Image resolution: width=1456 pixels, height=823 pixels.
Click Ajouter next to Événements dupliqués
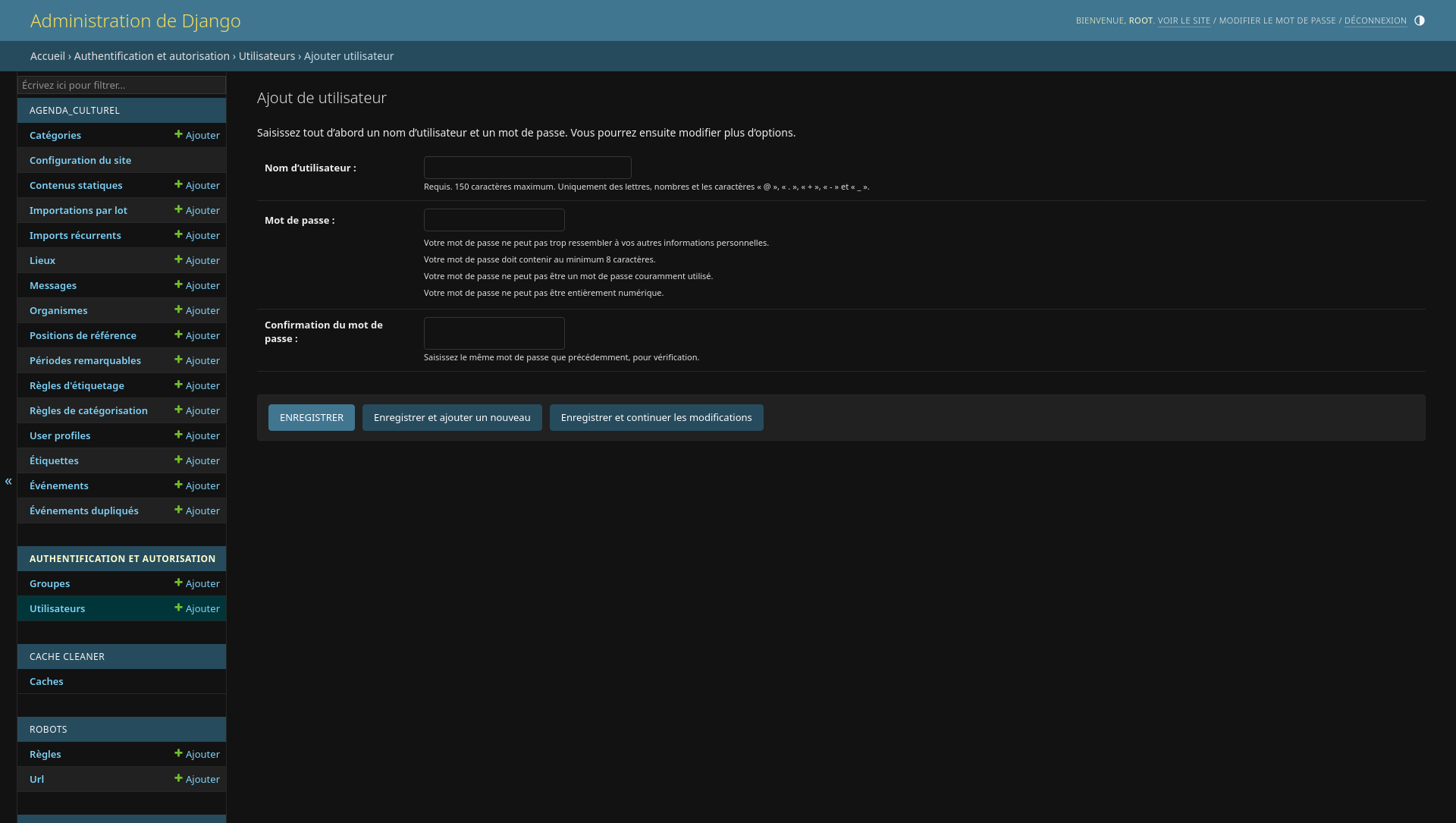pyautogui.click(x=197, y=510)
